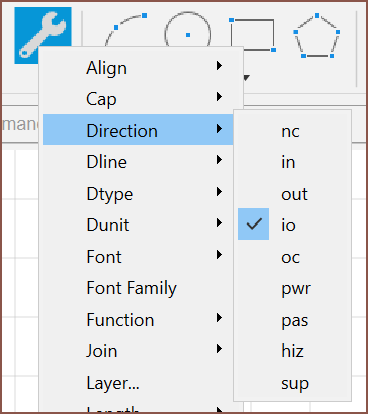Expand the Align submenu arrow
This screenshot has width=368, height=414.
pyautogui.click(x=219, y=65)
